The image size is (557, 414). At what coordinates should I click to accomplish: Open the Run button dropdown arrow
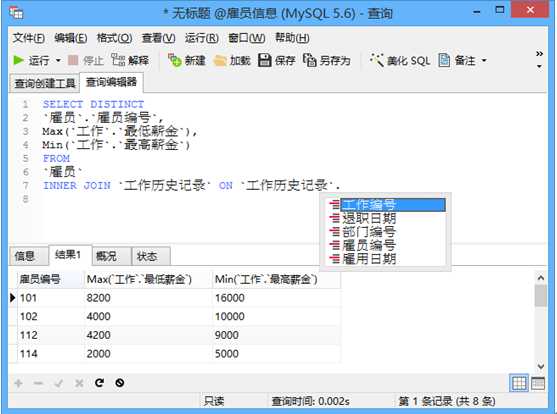coord(58,61)
